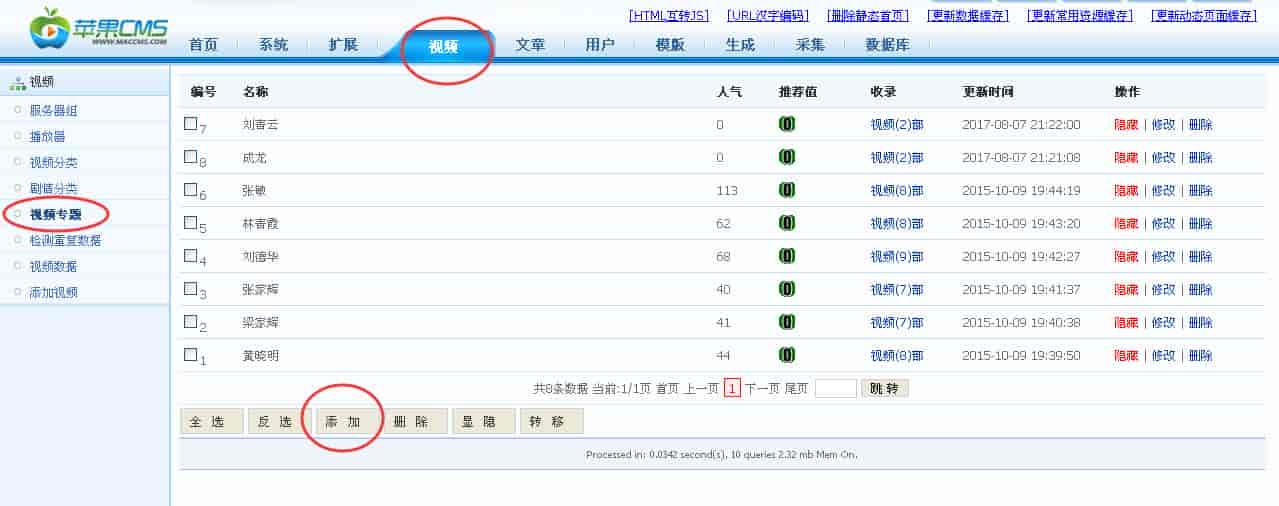Viewport: 1279px width, 506px height.
Task: Click the [删除静态首页] link
Action: (868, 15)
